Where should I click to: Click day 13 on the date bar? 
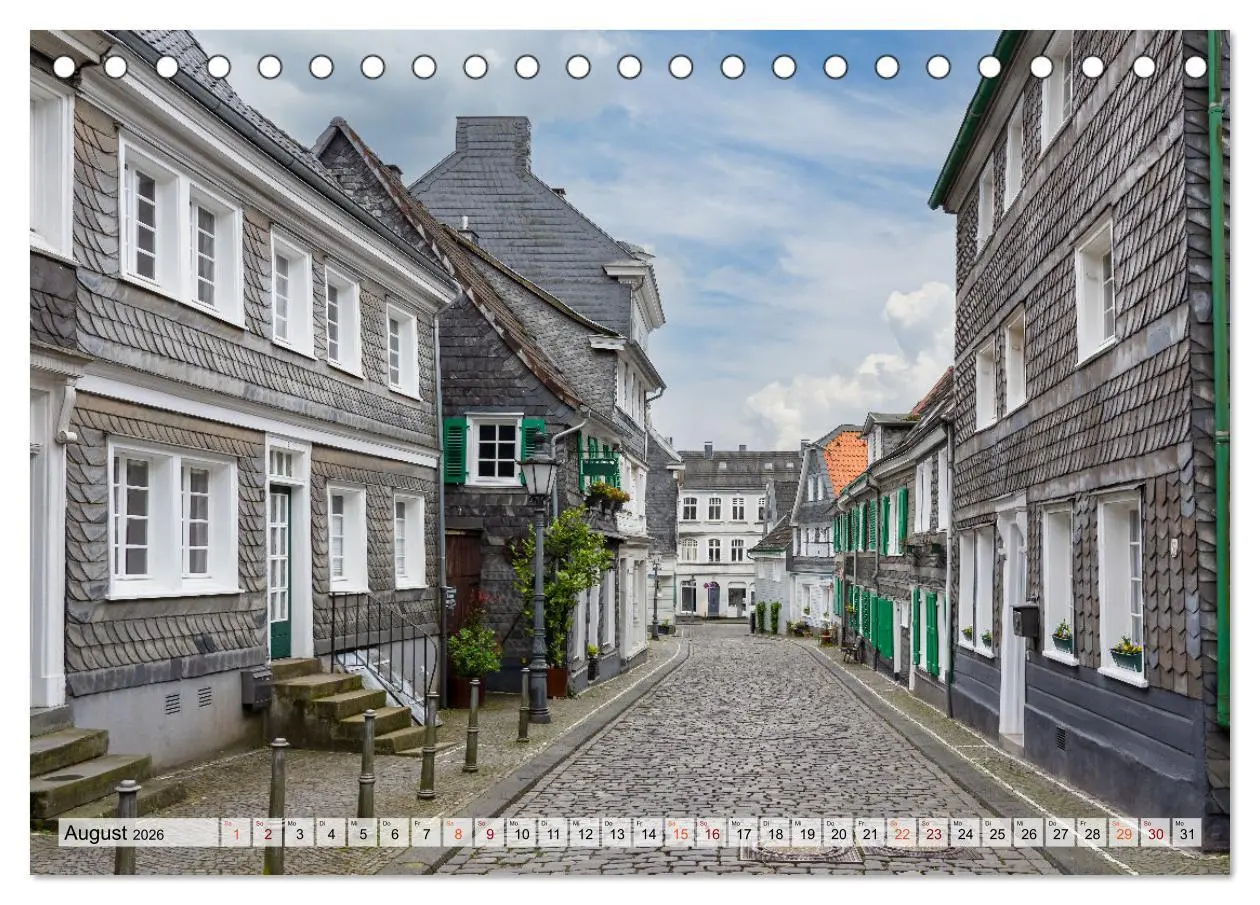point(617,833)
